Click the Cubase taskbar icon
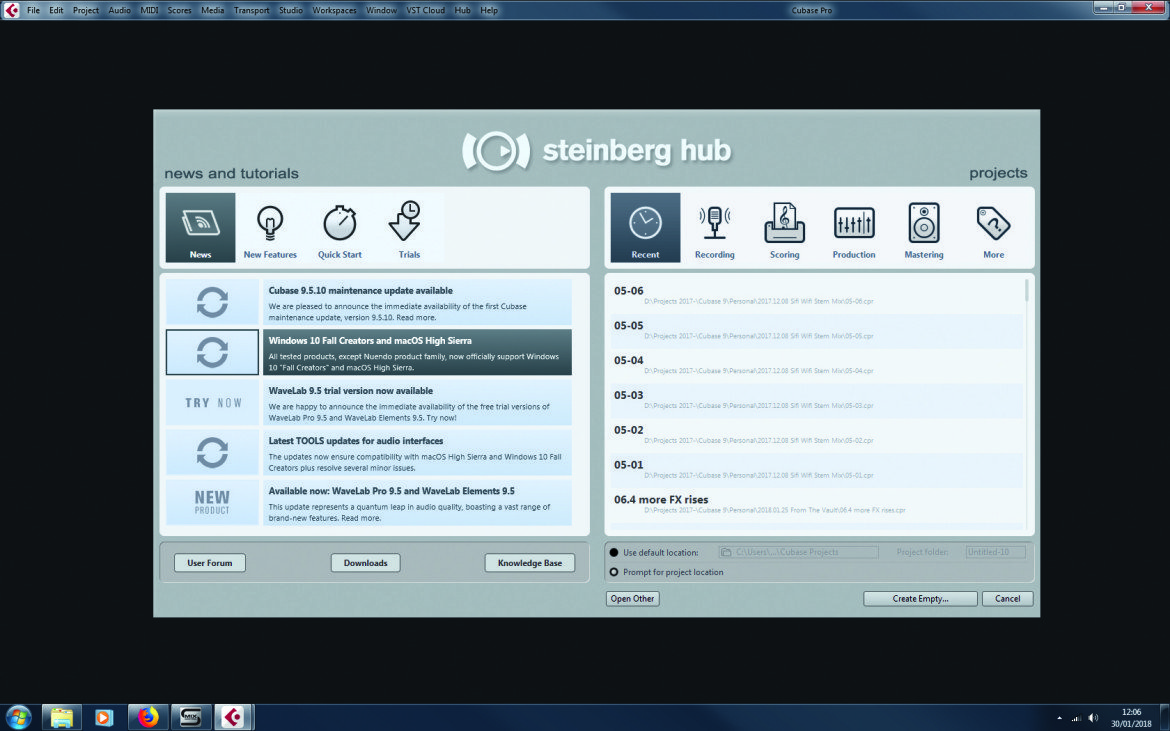 pyautogui.click(x=234, y=718)
